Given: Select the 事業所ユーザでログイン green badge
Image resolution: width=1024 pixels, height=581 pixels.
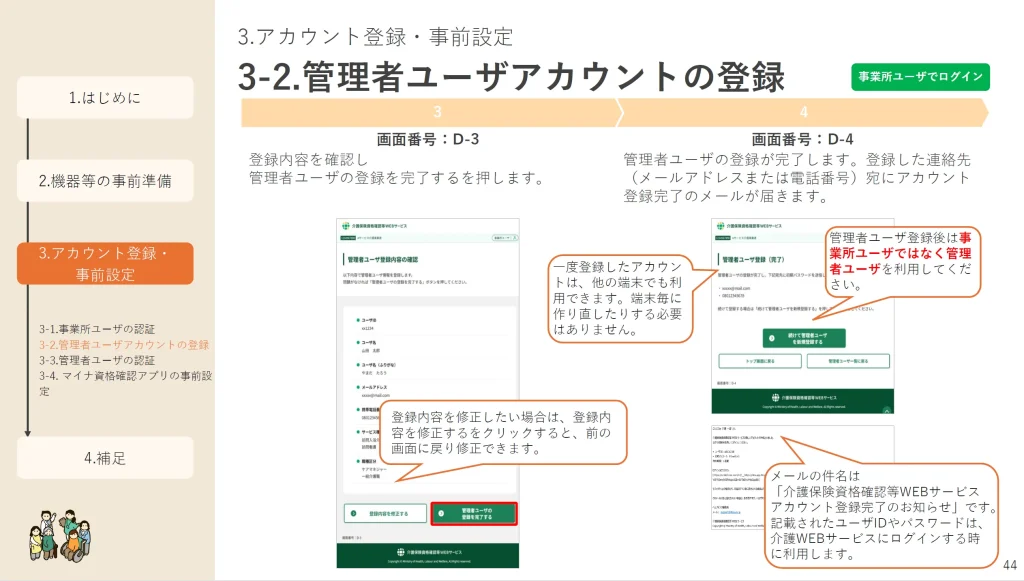Looking at the screenshot, I should (920, 77).
